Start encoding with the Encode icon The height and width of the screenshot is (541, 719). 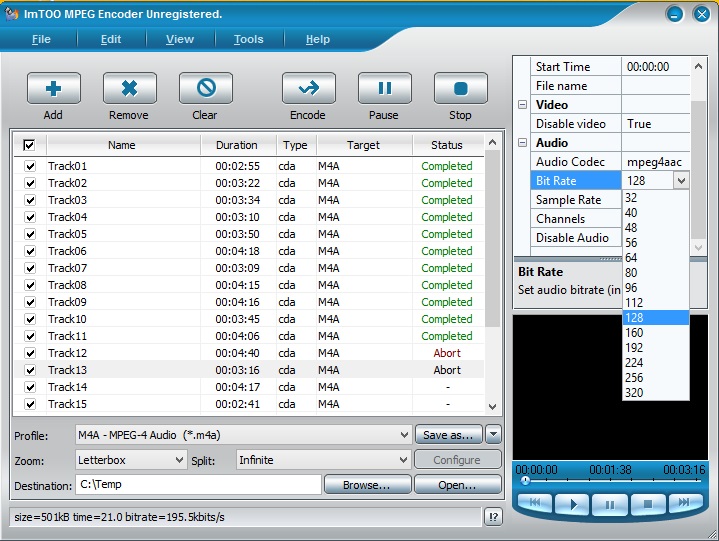pos(309,88)
